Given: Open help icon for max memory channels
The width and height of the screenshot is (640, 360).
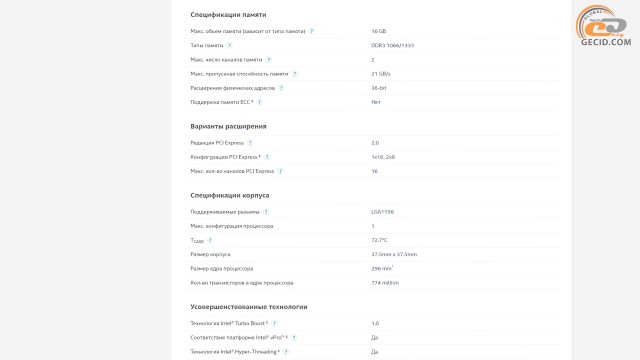Looking at the screenshot, I should coord(268,60).
